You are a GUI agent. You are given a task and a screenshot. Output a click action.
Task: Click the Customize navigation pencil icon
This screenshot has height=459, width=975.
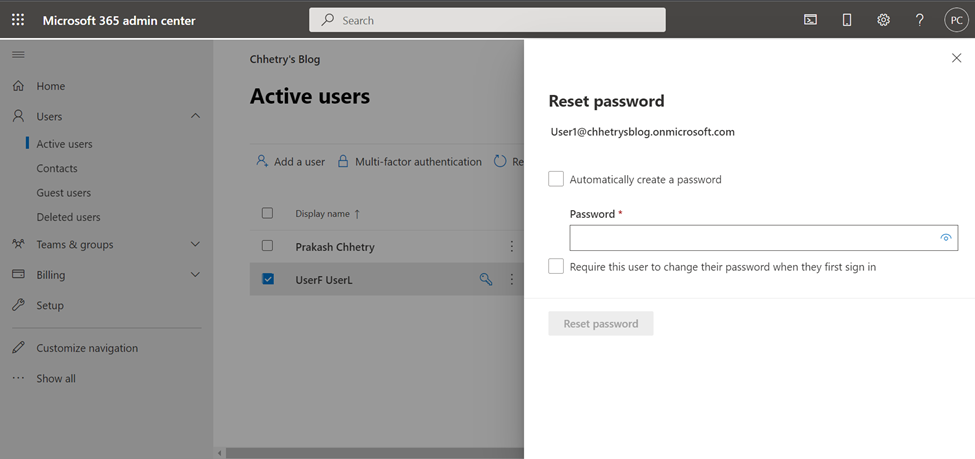click(19, 348)
